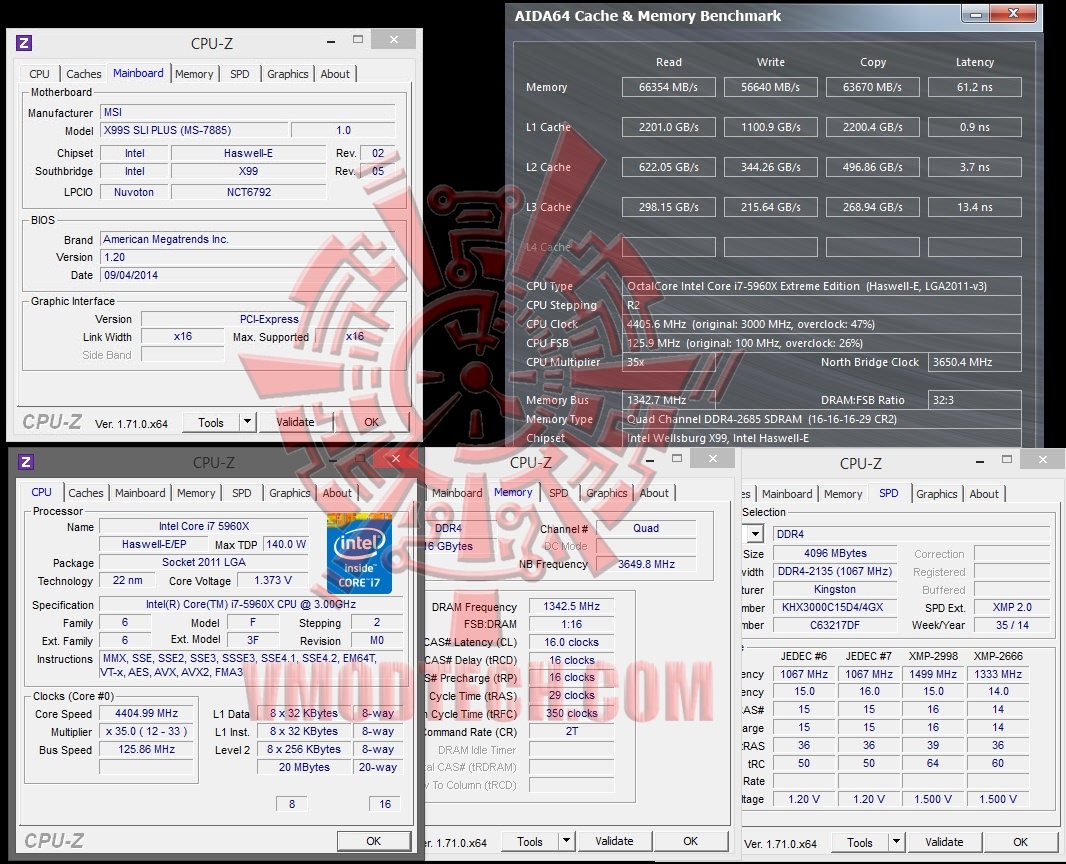Select Memory tab in SPD window
The image size is (1066, 864).
(843, 494)
